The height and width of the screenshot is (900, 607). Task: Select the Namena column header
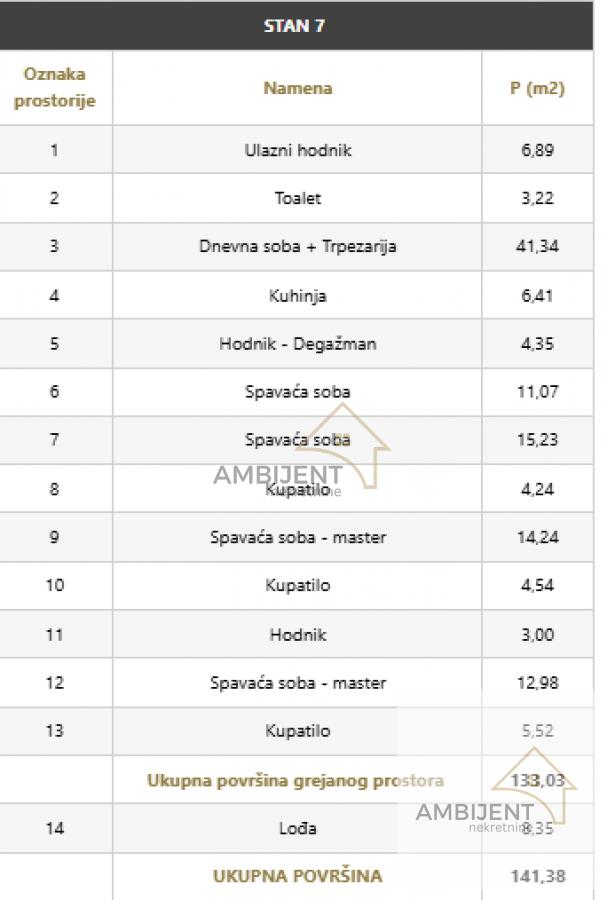point(298,88)
